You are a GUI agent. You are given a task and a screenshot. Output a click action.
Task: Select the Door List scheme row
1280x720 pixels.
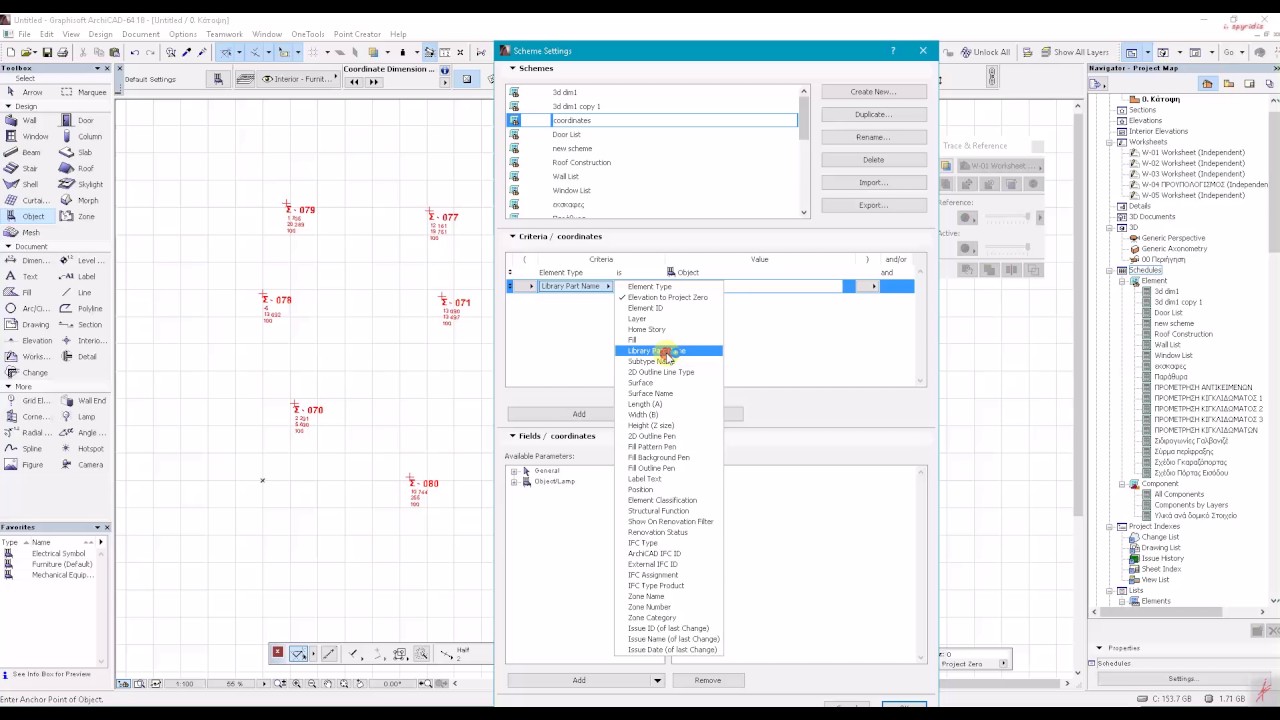[652, 134]
